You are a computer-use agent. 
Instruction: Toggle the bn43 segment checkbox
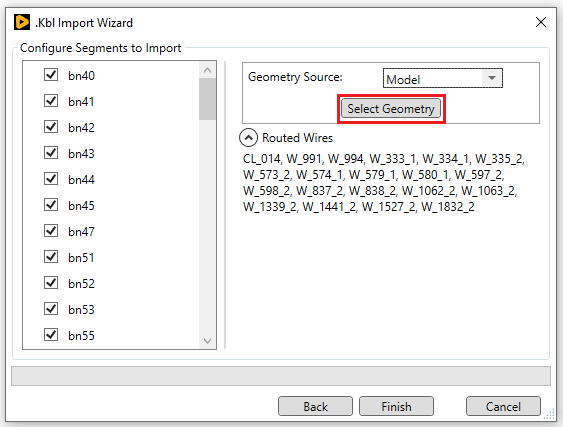click(51, 153)
